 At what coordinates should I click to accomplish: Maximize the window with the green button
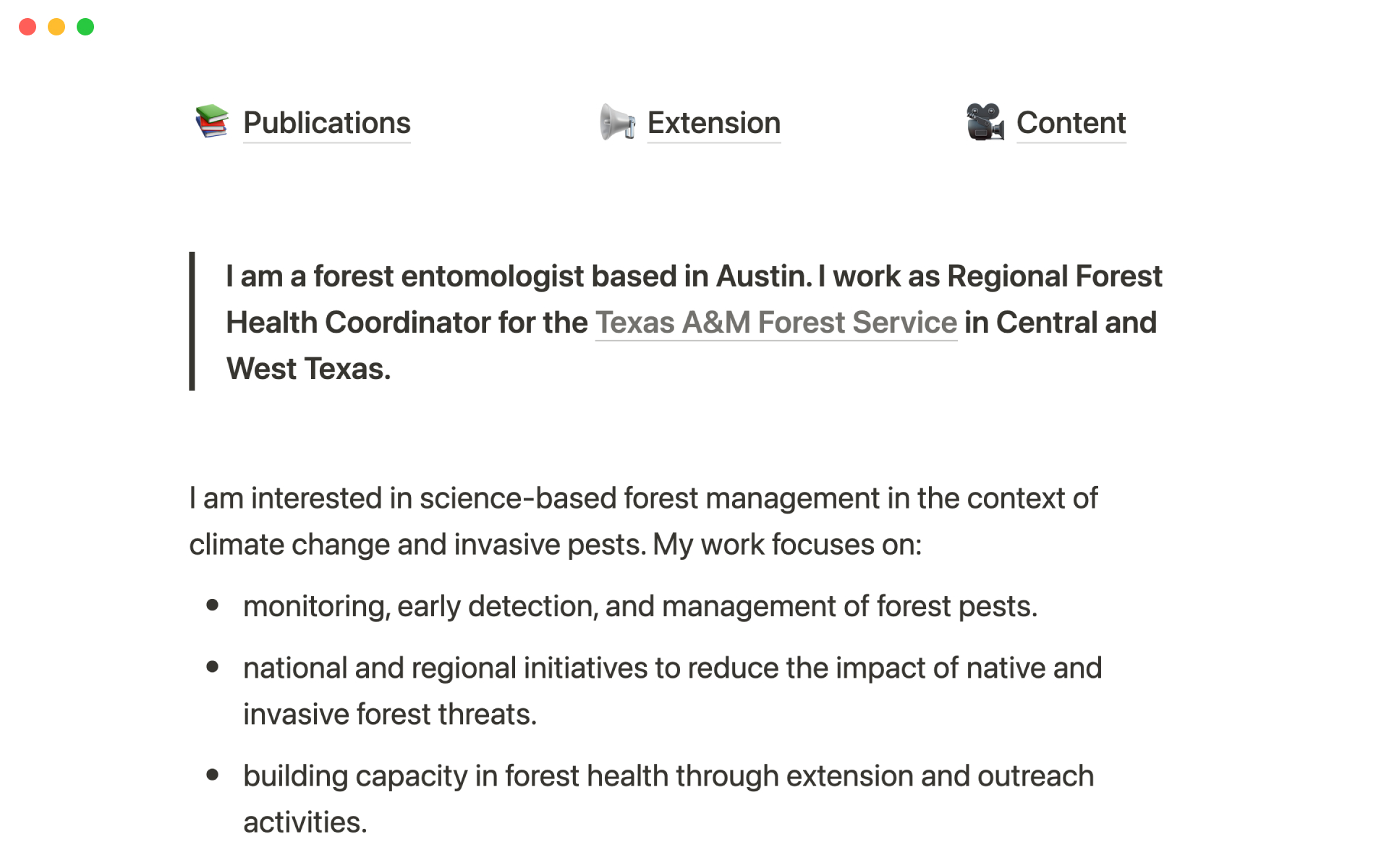[x=85, y=27]
